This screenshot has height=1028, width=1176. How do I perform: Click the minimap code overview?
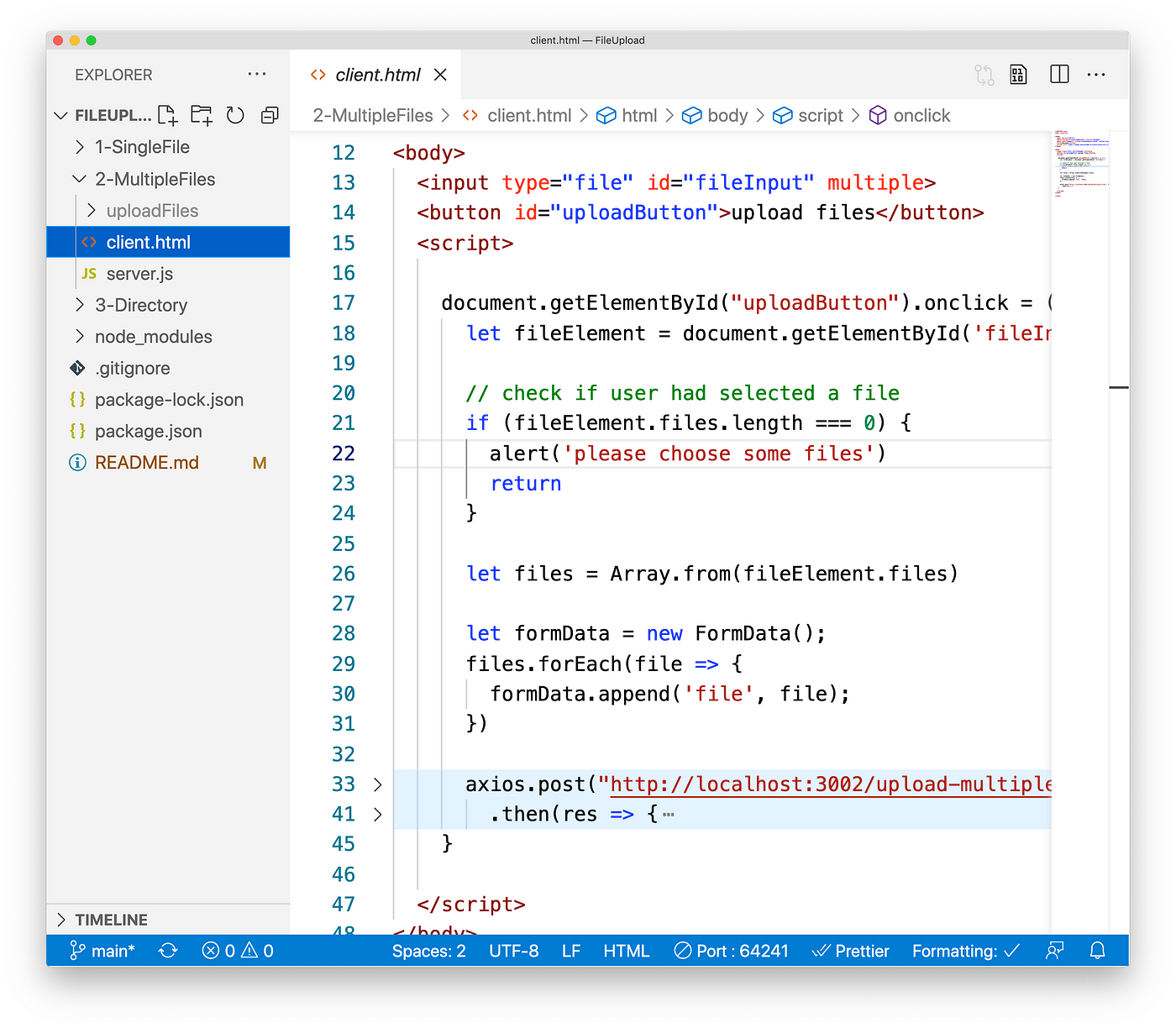click(x=1080, y=165)
